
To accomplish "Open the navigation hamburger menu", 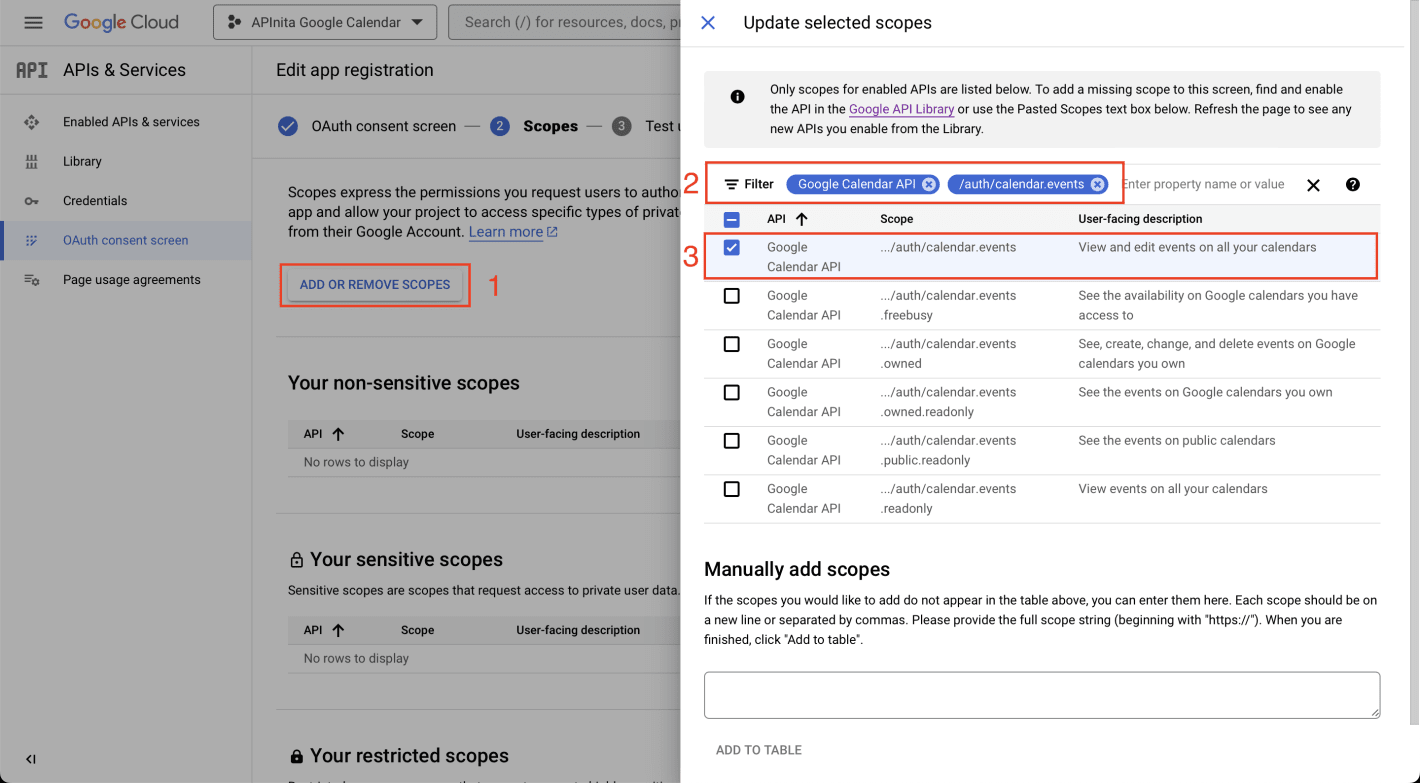I will click(33, 22).
